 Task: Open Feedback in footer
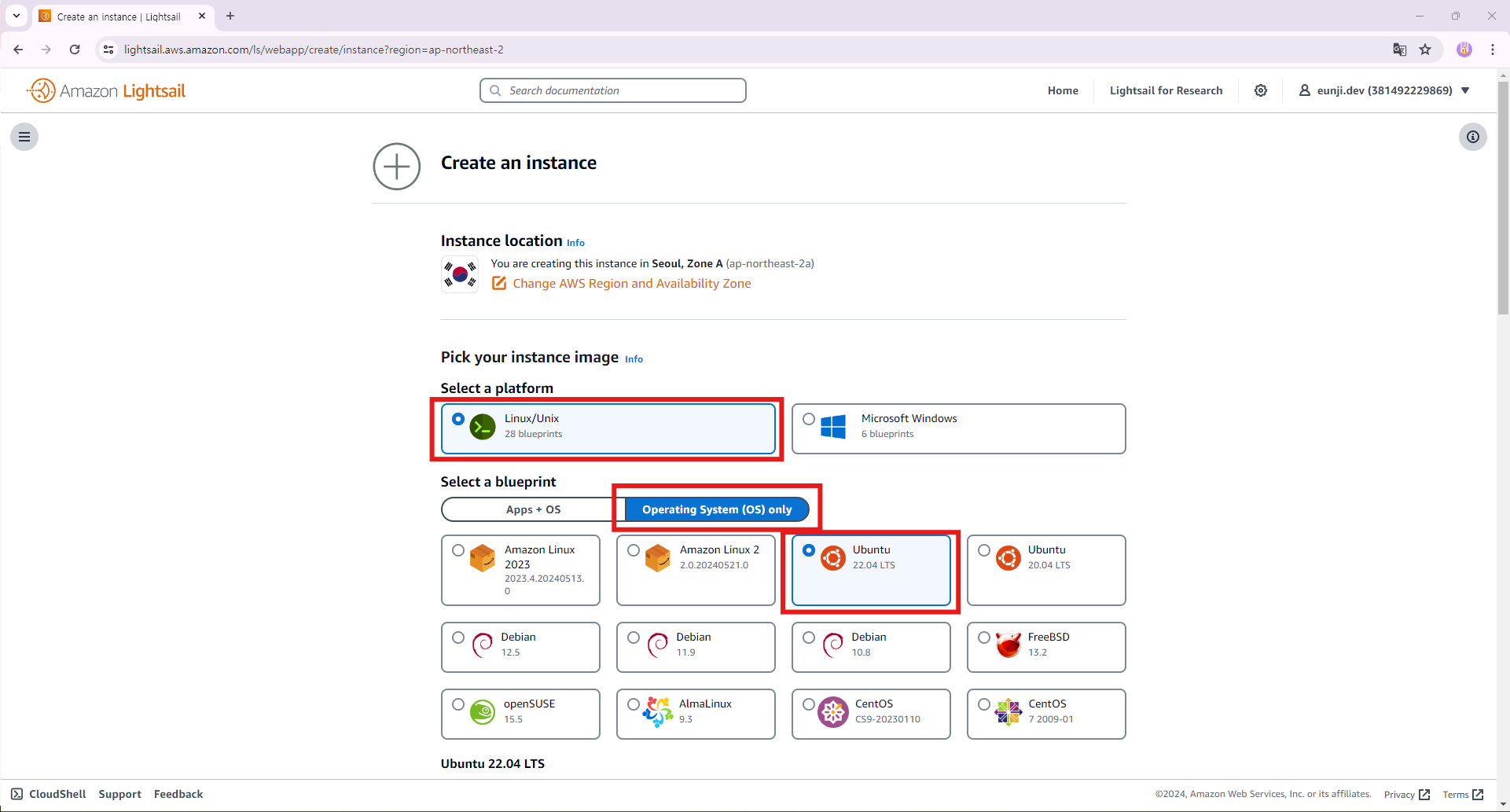[178, 794]
